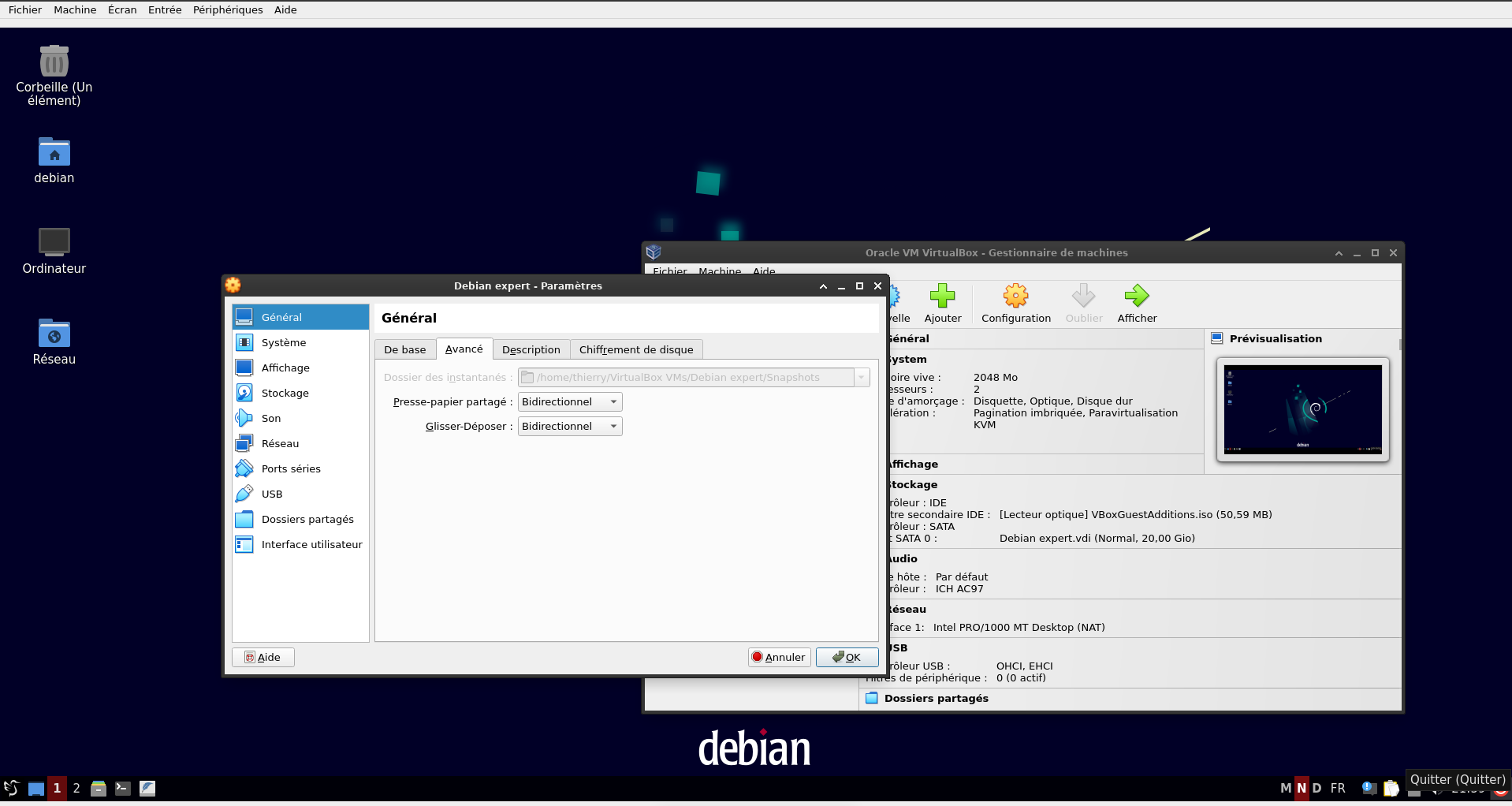
Task: Switch to workspace 1 in taskbar
Action: point(57,788)
